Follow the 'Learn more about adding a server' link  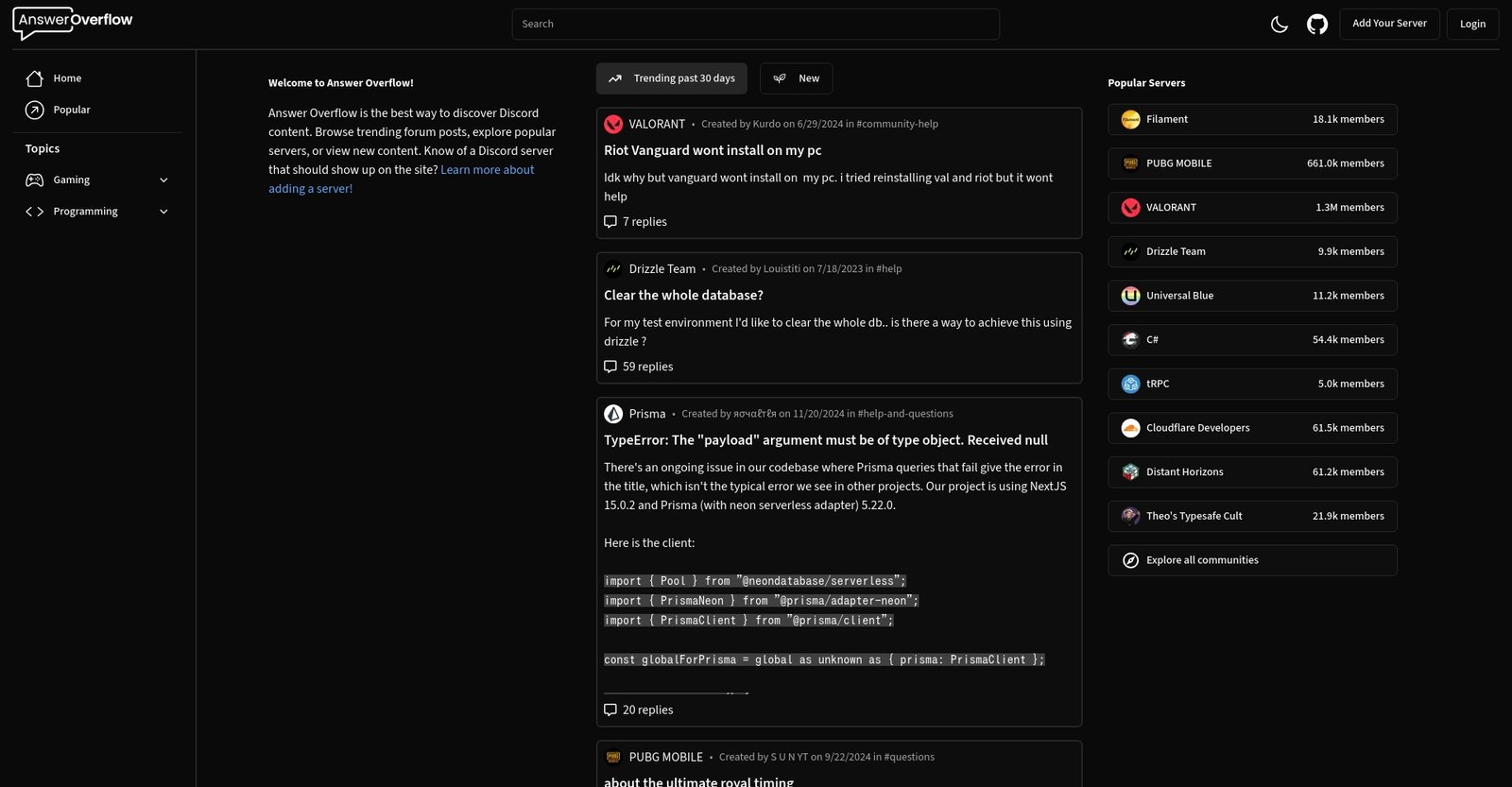coord(487,170)
